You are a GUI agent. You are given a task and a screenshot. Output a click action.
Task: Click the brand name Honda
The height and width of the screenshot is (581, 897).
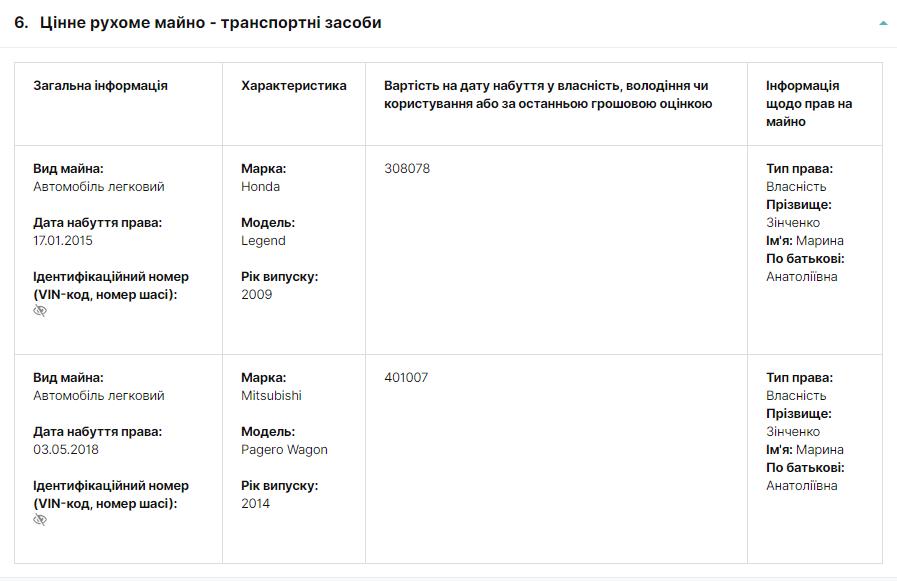coord(260,187)
